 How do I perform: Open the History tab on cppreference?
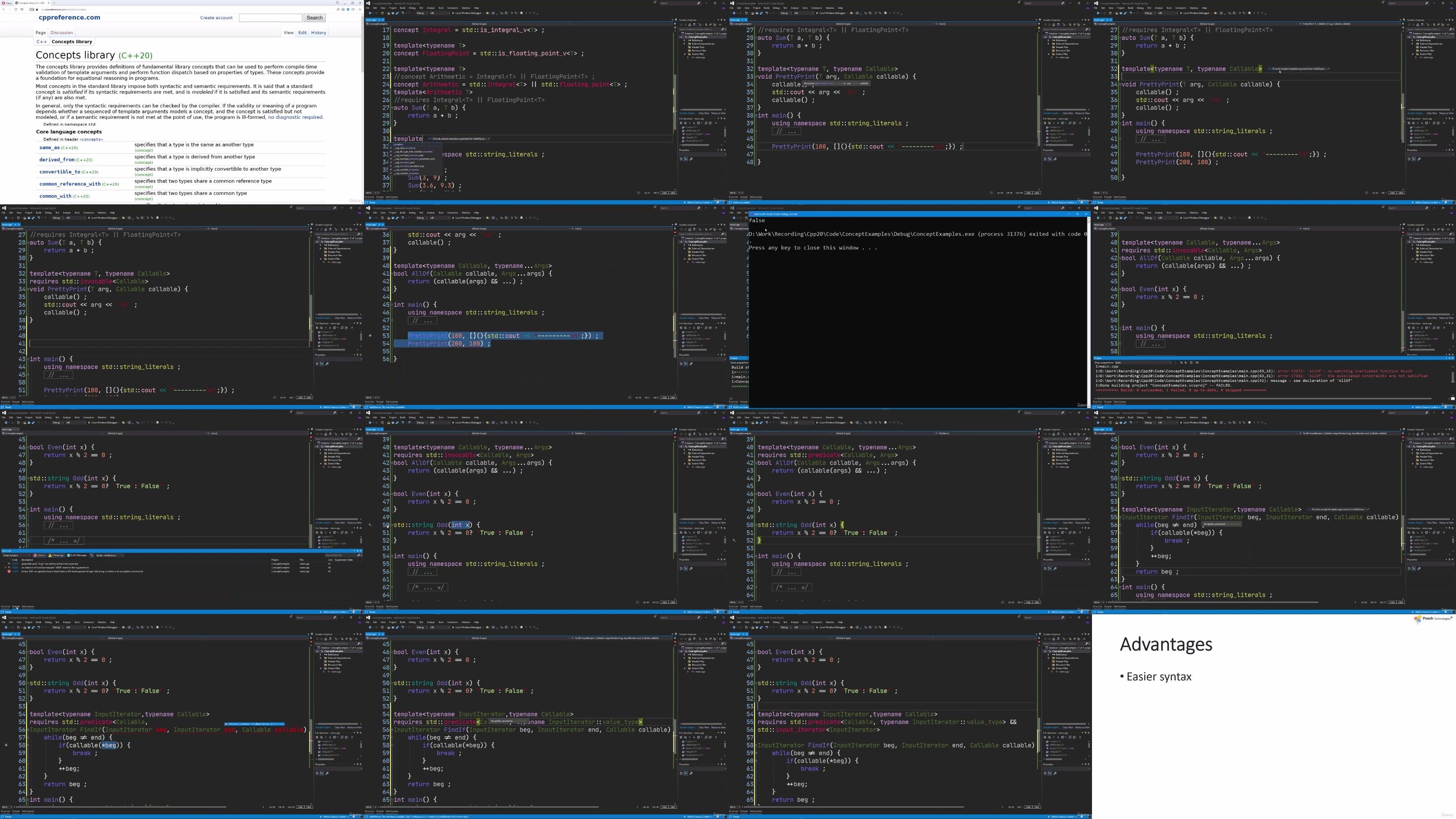318,33
